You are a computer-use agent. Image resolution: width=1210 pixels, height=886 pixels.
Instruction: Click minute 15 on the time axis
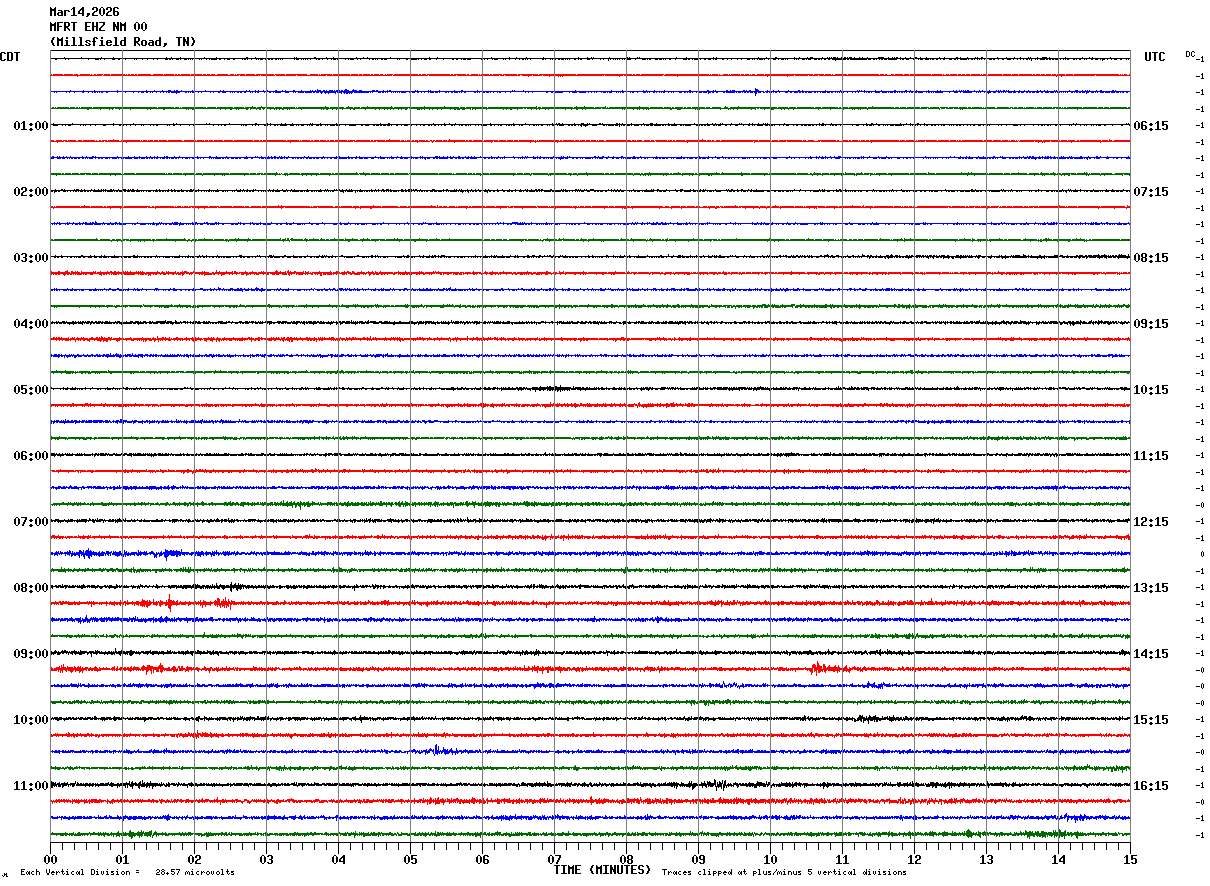pyautogui.click(x=1130, y=859)
